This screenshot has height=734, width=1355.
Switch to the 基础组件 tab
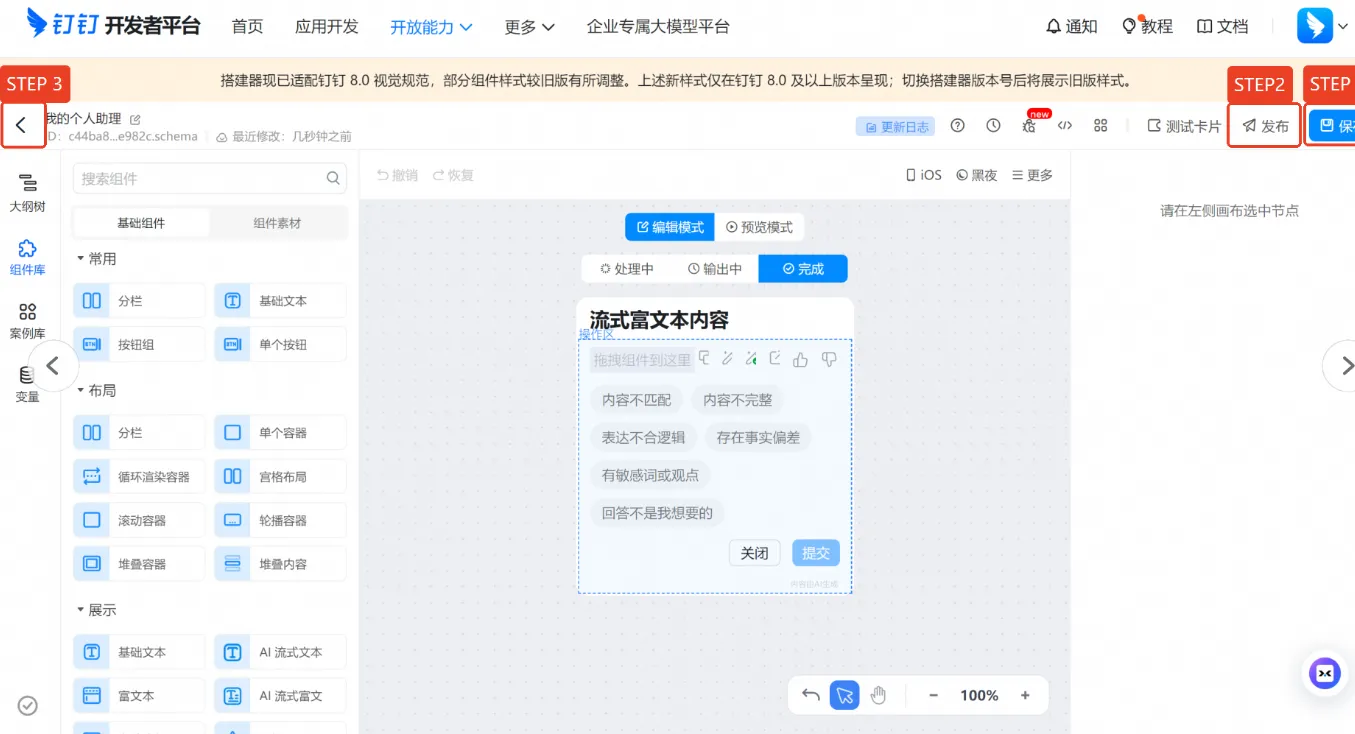coord(141,223)
